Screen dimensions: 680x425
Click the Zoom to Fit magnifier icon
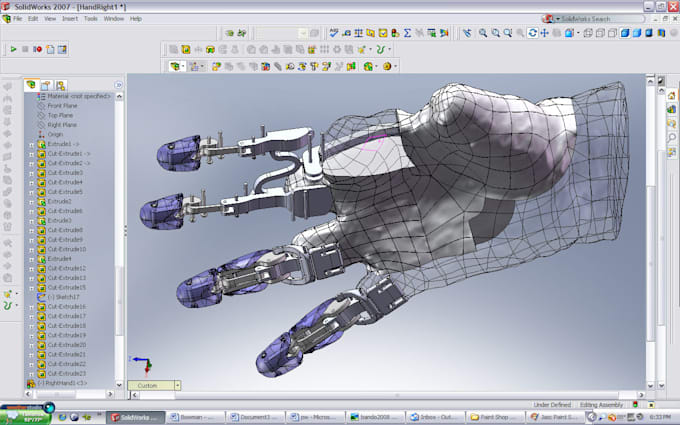(x=482, y=33)
